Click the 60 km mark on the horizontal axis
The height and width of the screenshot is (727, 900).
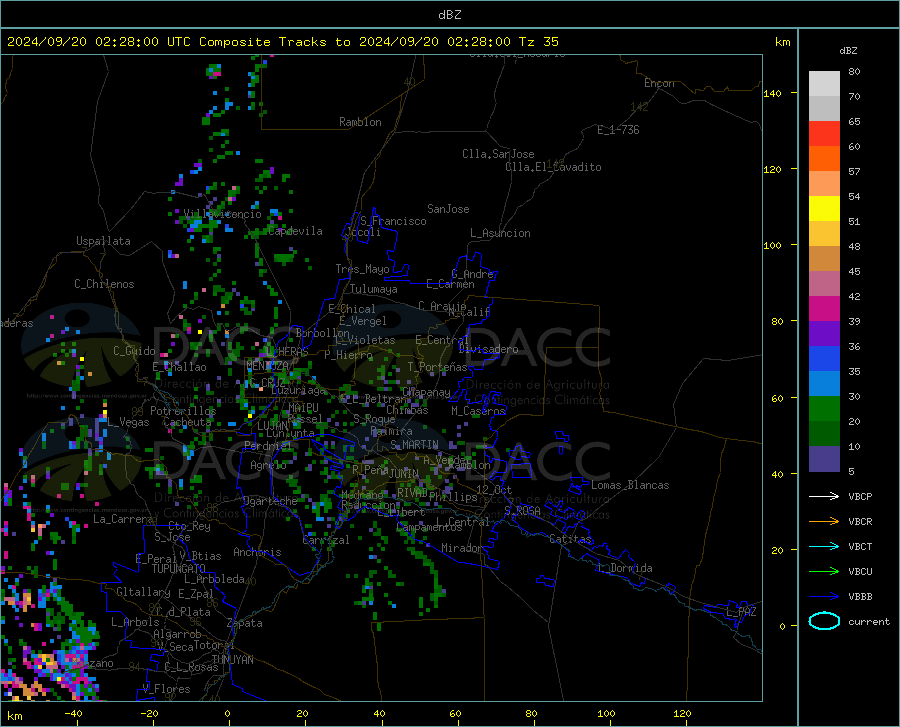(x=455, y=713)
